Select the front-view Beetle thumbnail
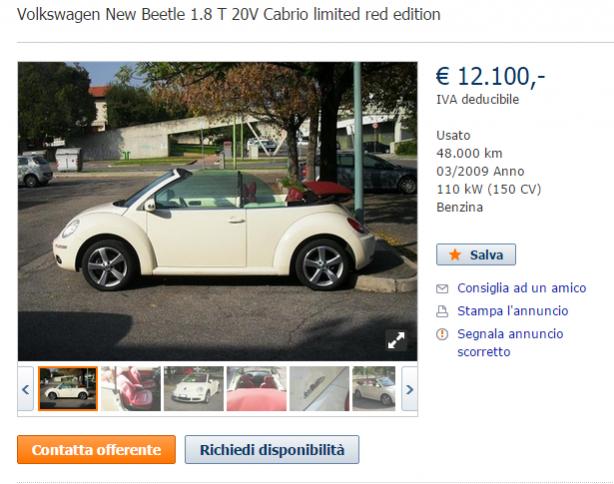Image resolution: width=614 pixels, height=484 pixels. (194, 388)
